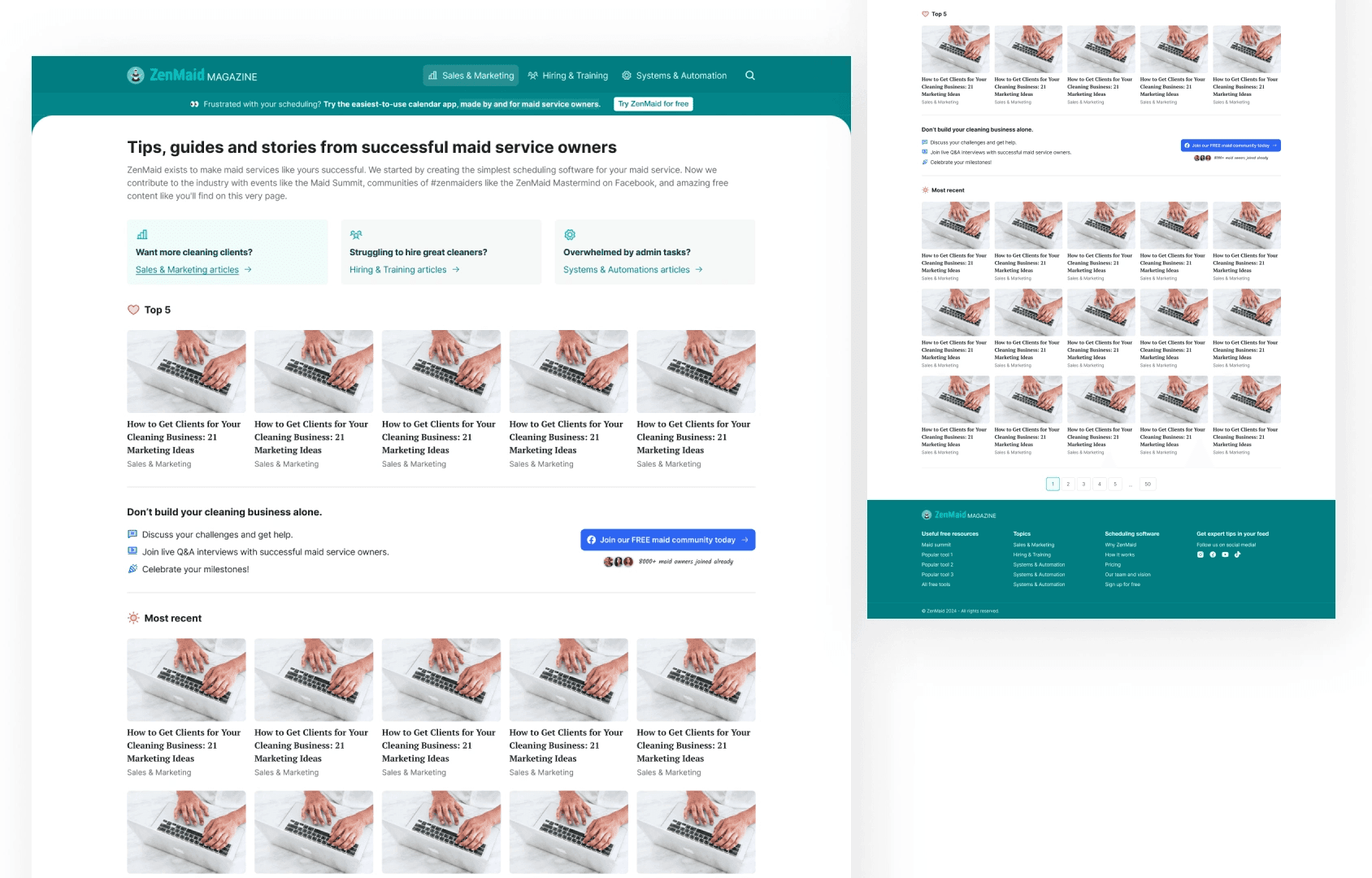Screen dimensions: 1372x878
Task: Open YouTube from the footer social icons
Action: (x=1225, y=554)
